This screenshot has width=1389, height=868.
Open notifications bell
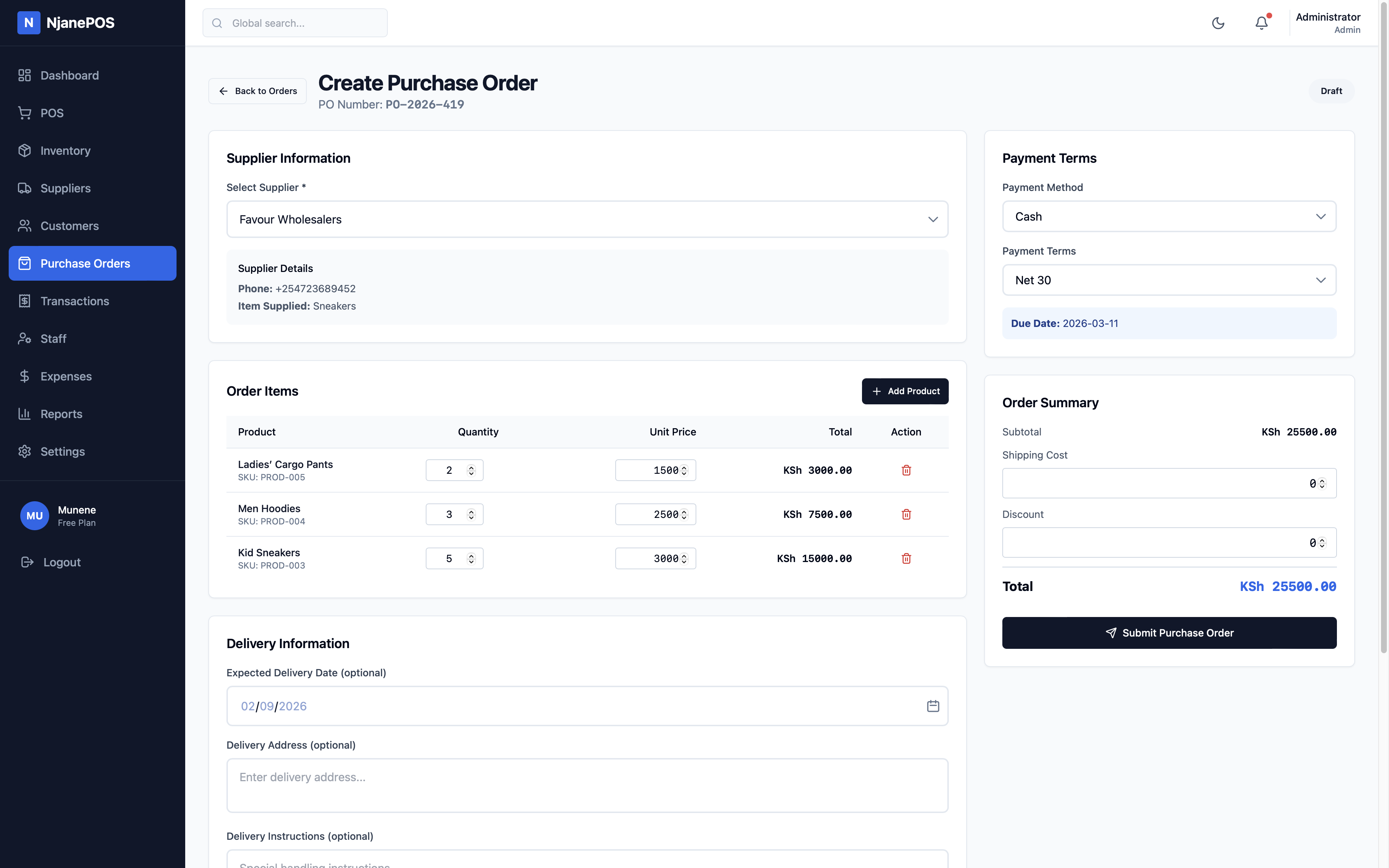[x=1261, y=23]
